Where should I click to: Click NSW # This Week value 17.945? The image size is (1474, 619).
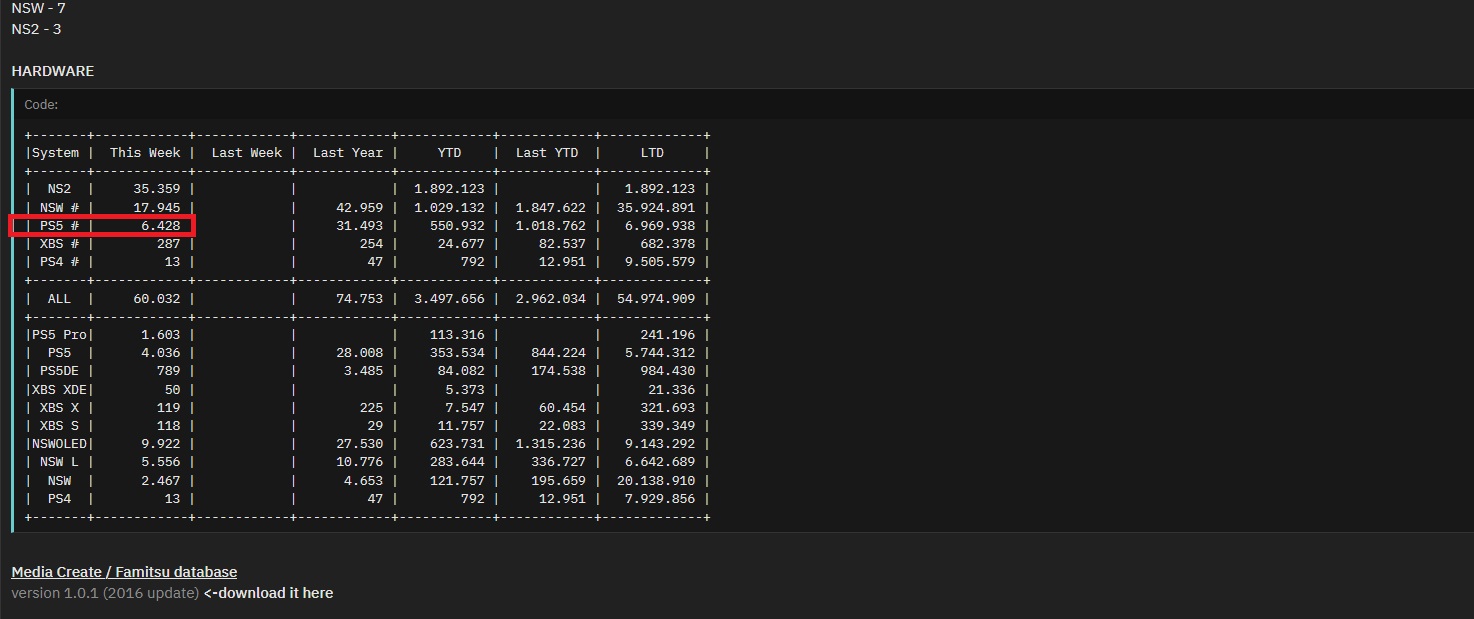[x=157, y=207]
